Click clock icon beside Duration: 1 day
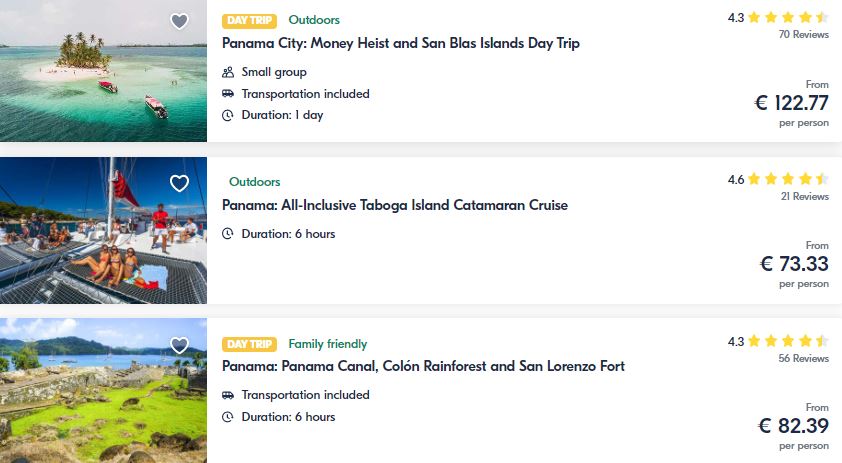Viewport: 842px width, 463px height. click(228, 115)
